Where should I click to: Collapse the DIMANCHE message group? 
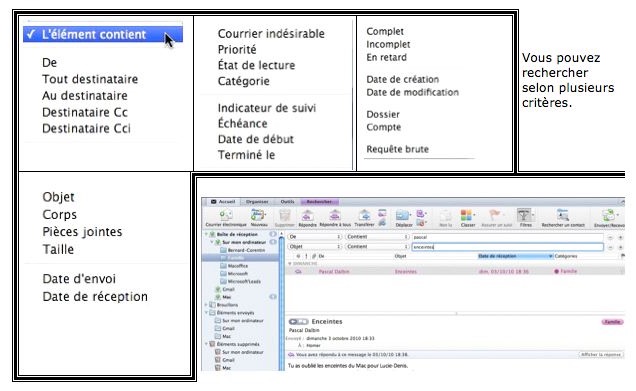click(290, 264)
